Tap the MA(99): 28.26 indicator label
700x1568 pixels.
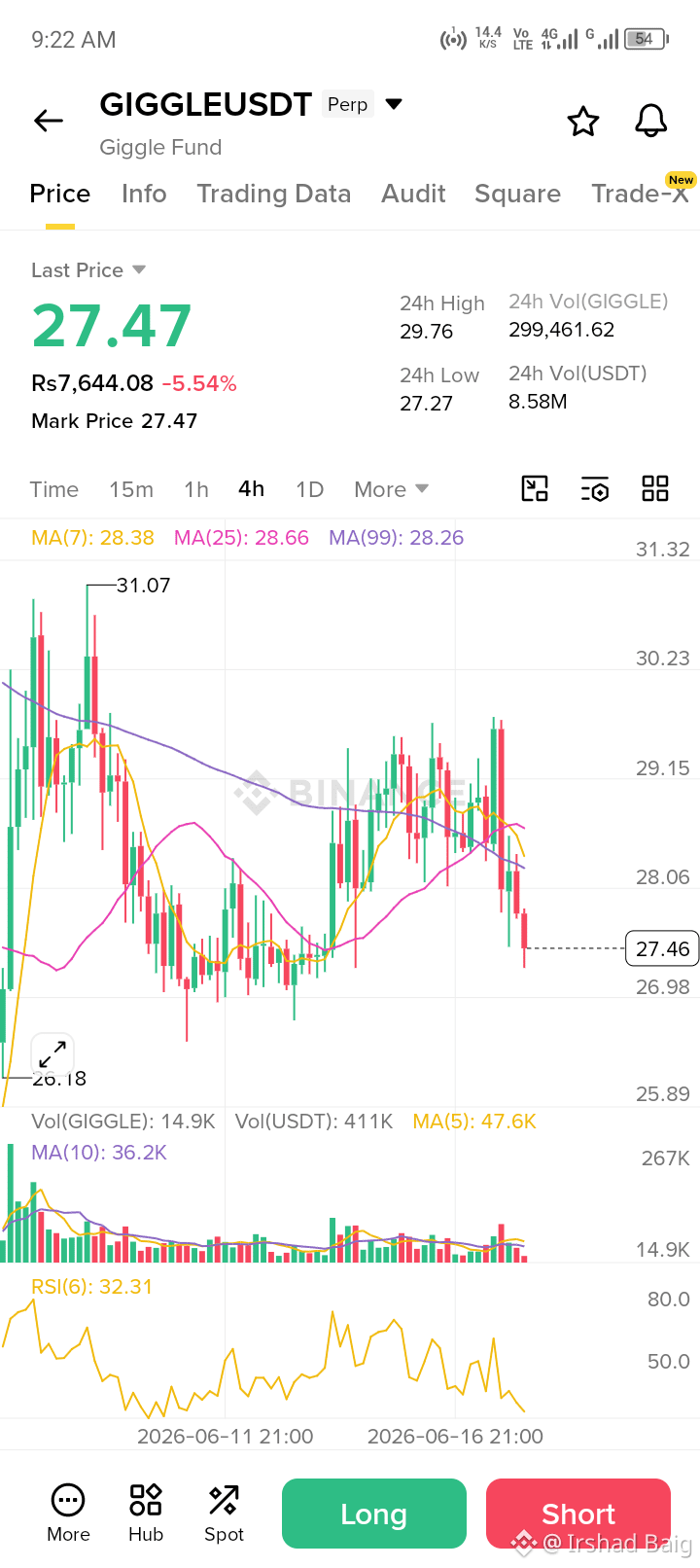coord(396,538)
